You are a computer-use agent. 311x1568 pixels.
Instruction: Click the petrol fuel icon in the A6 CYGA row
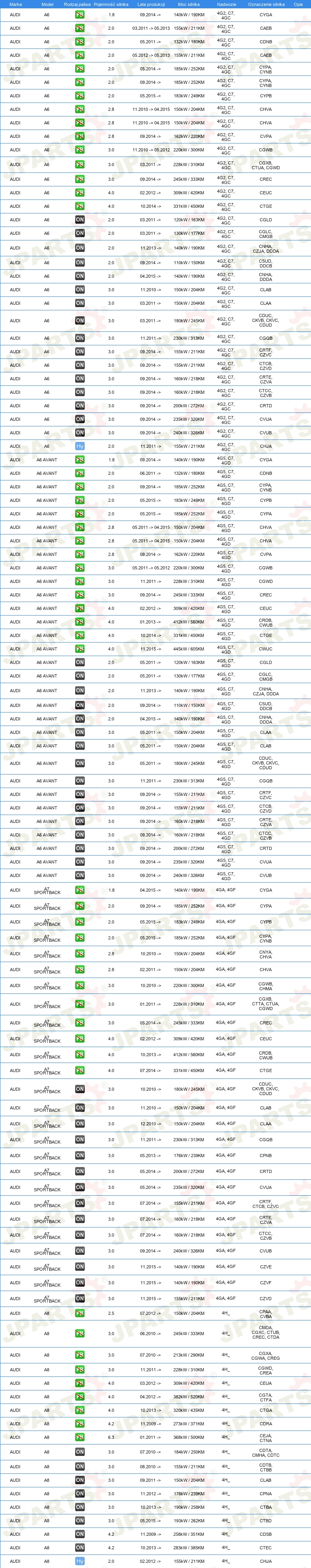tap(80, 15)
